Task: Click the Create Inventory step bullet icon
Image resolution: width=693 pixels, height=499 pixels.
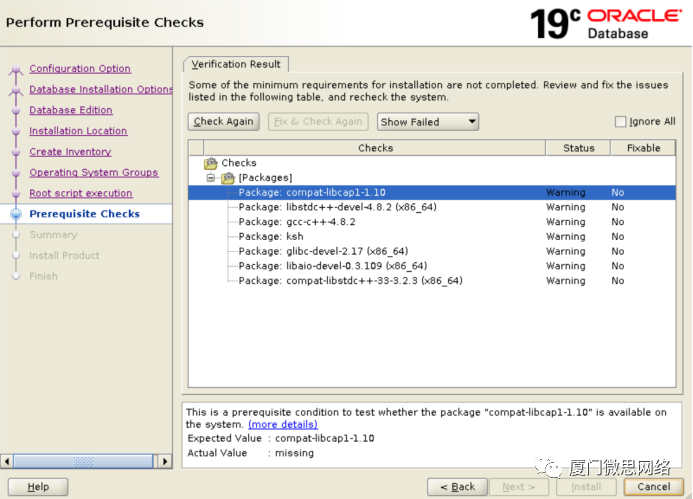Action: (16, 152)
